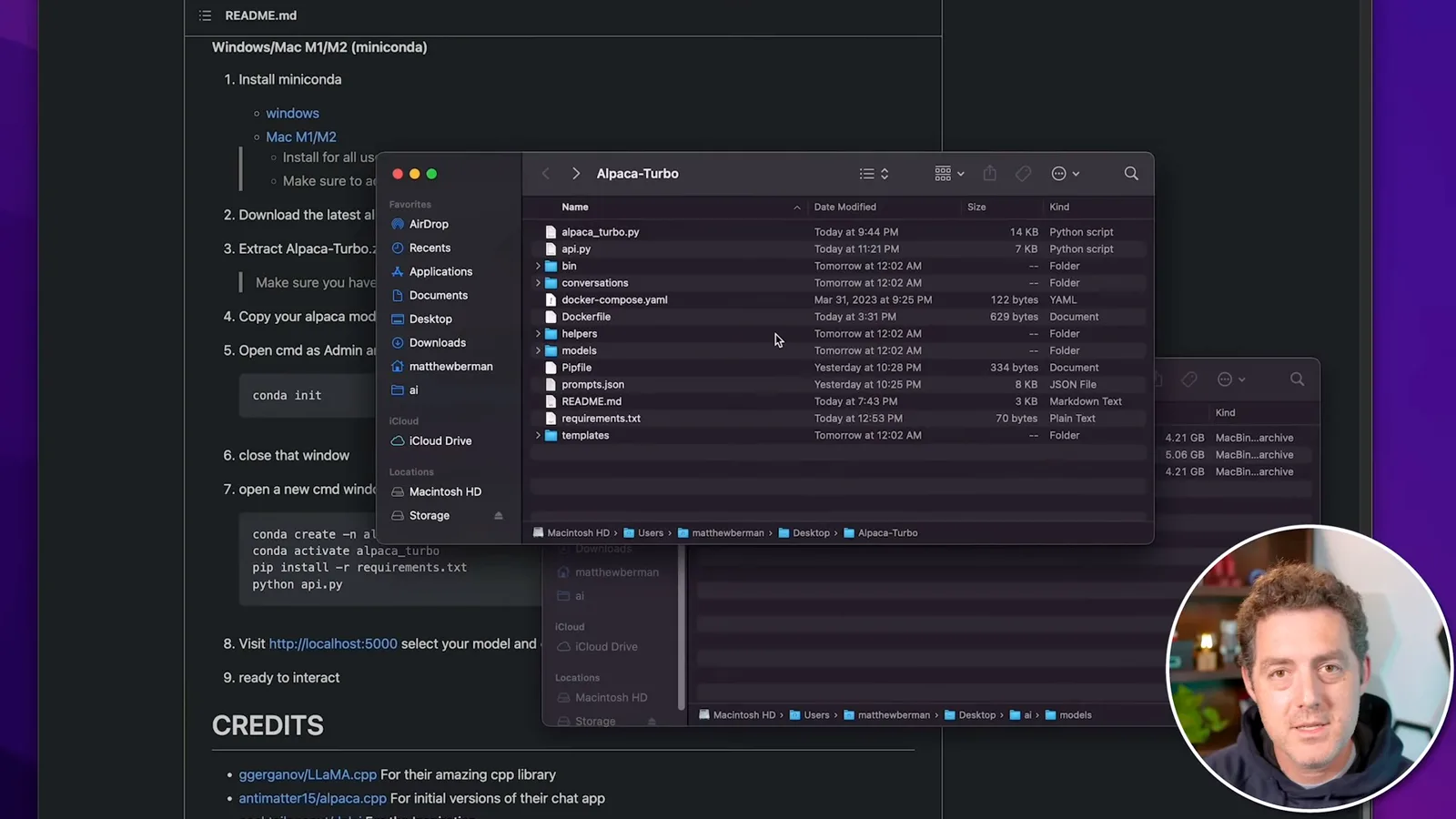Select the api.py file row

point(838,248)
